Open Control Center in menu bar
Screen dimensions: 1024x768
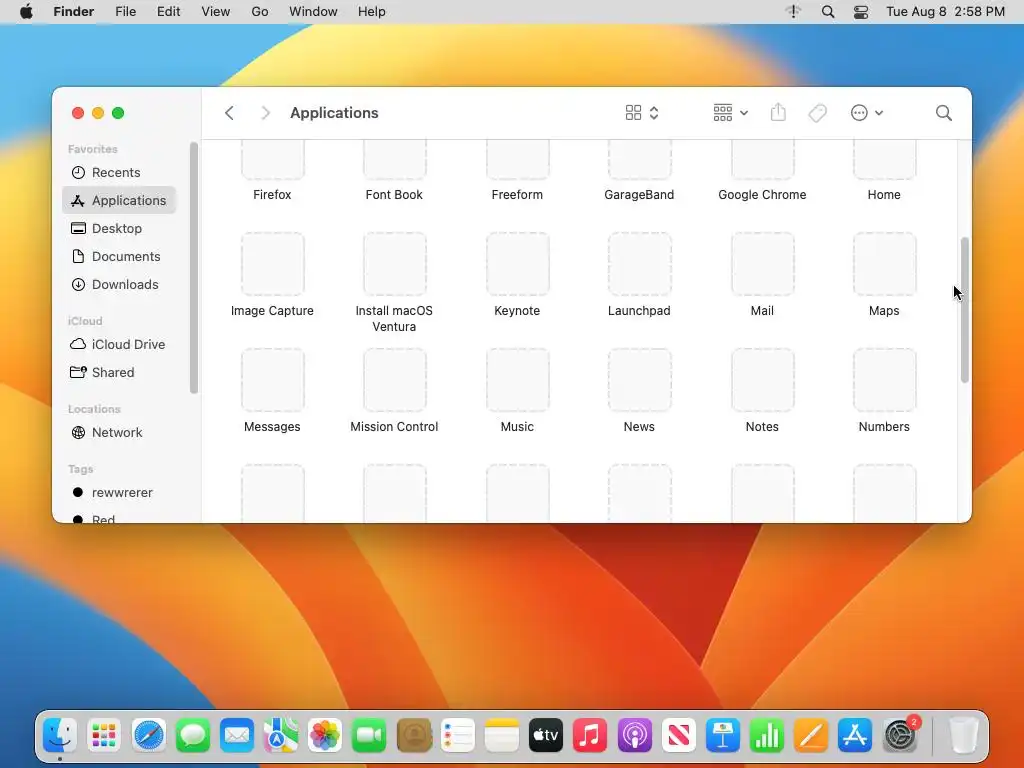coord(861,12)
